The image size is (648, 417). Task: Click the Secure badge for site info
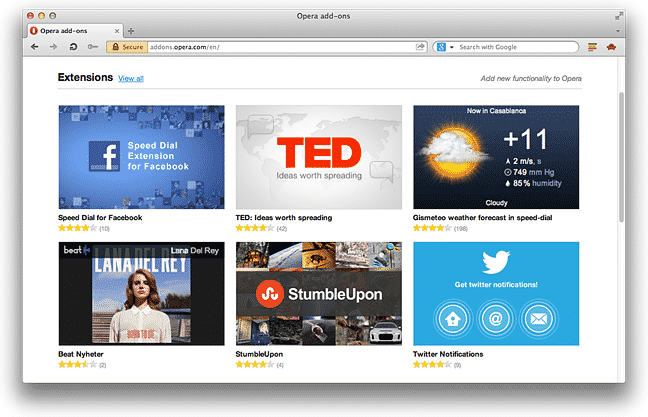click(x=127, y=47)
